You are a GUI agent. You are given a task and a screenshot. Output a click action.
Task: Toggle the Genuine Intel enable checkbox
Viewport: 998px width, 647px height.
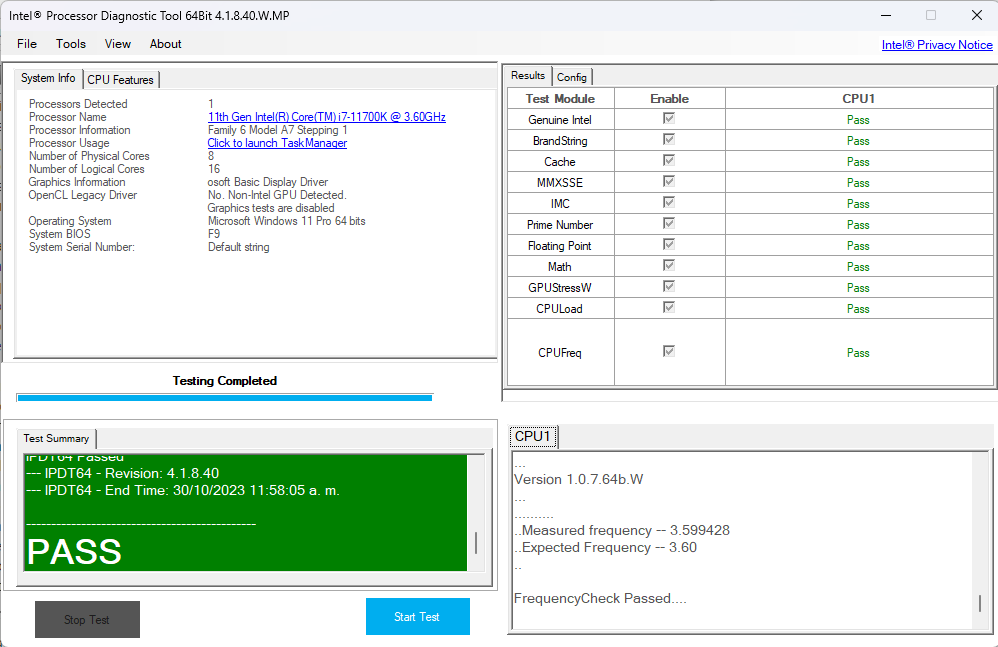coord(669,119)
